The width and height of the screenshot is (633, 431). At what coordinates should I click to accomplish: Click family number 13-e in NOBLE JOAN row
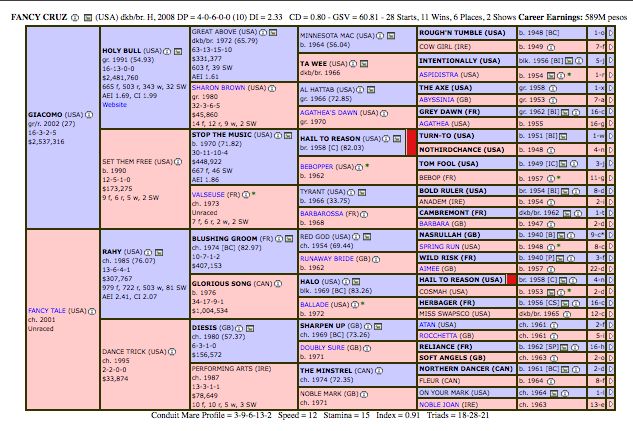click(x=597, y=404)
